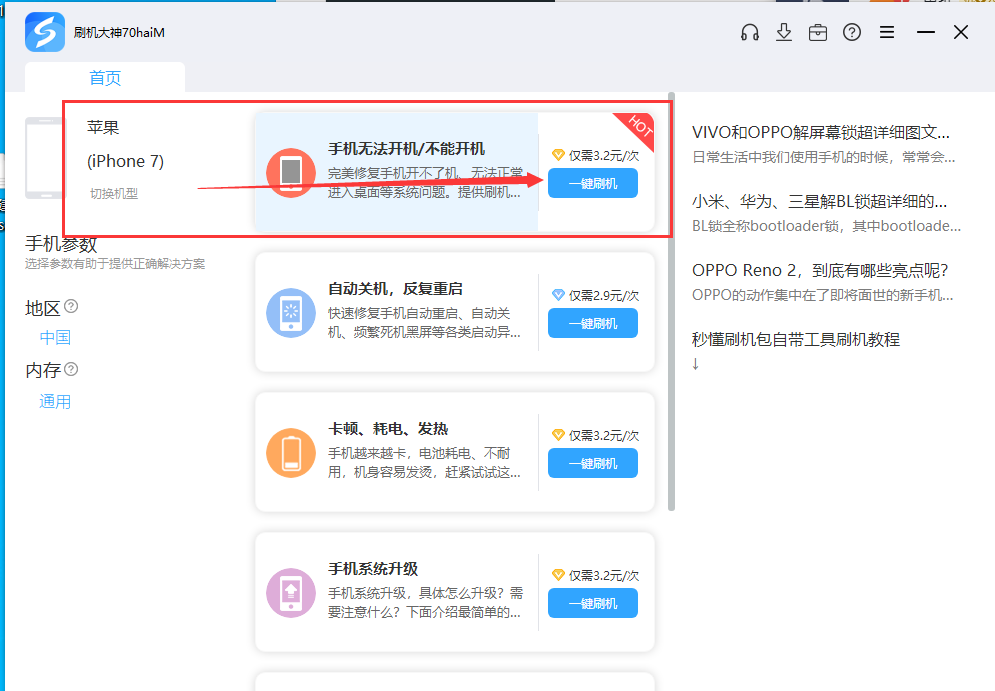Click the phone device thumbnail image
The image size is (995, 691).
[44, 158]
